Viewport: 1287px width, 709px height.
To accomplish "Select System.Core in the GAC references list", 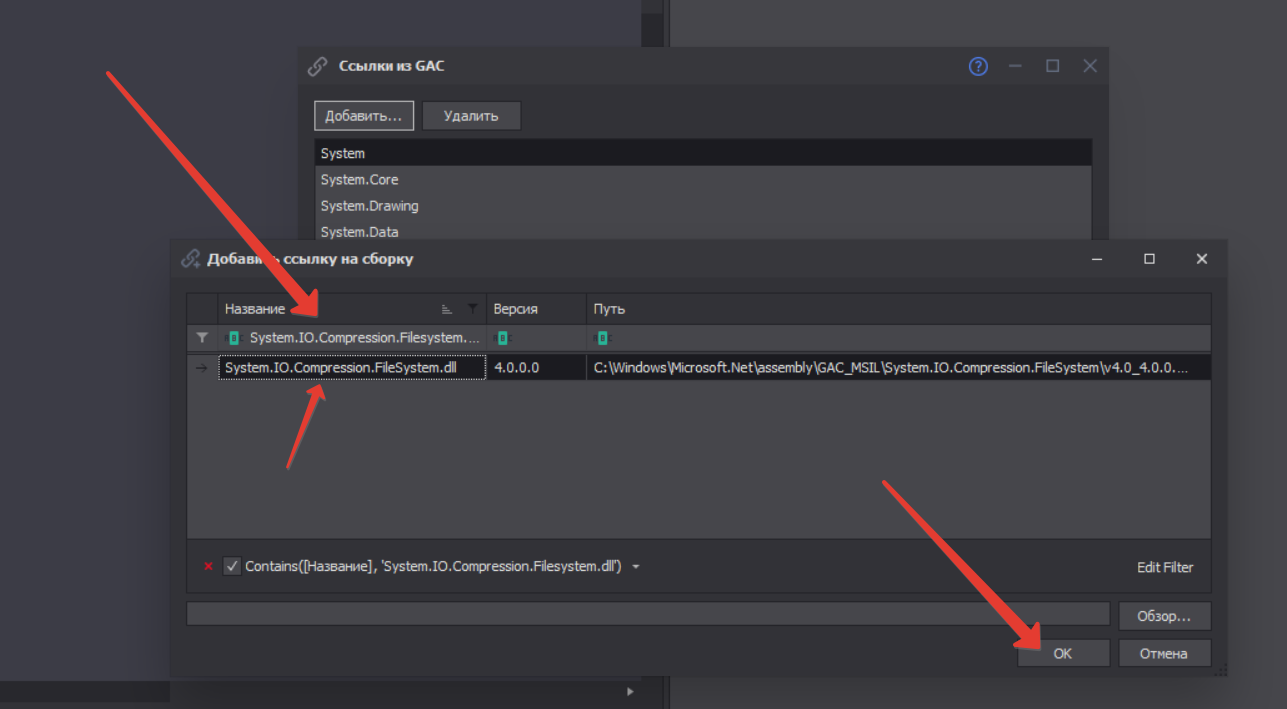I will 703,179.
